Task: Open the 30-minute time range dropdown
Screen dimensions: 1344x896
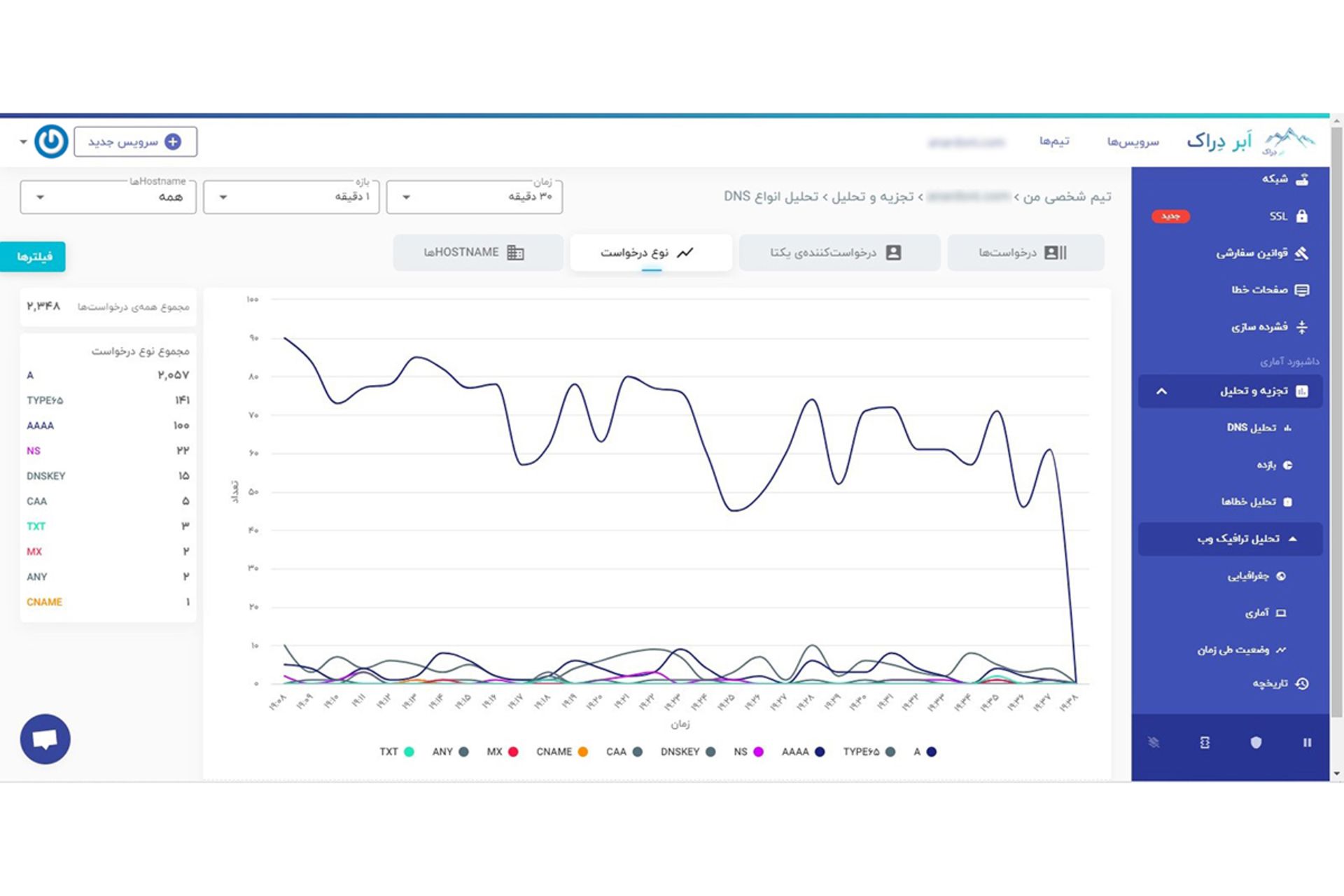Action: click(x=474, y=197)
